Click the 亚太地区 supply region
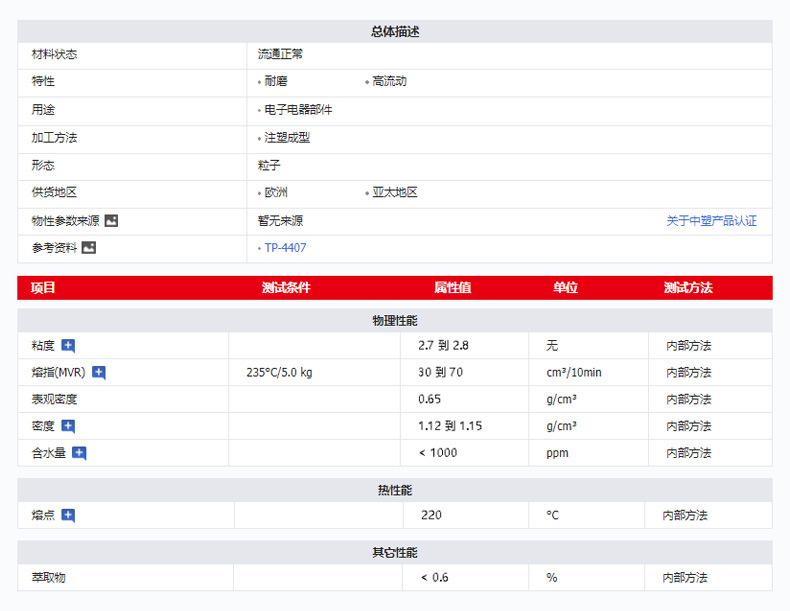Screen dimensions: 790x611 (x=394, y=193)
